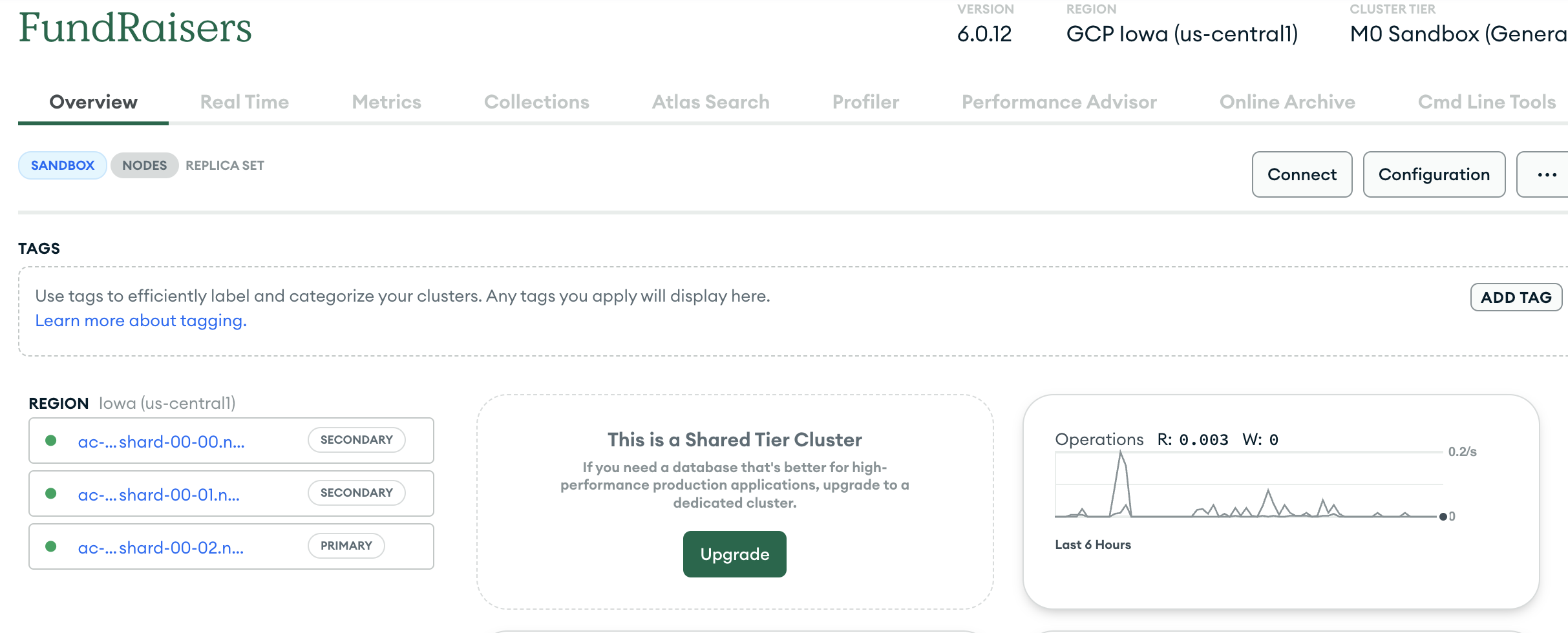Go to the Collections tab

(536, 102)
